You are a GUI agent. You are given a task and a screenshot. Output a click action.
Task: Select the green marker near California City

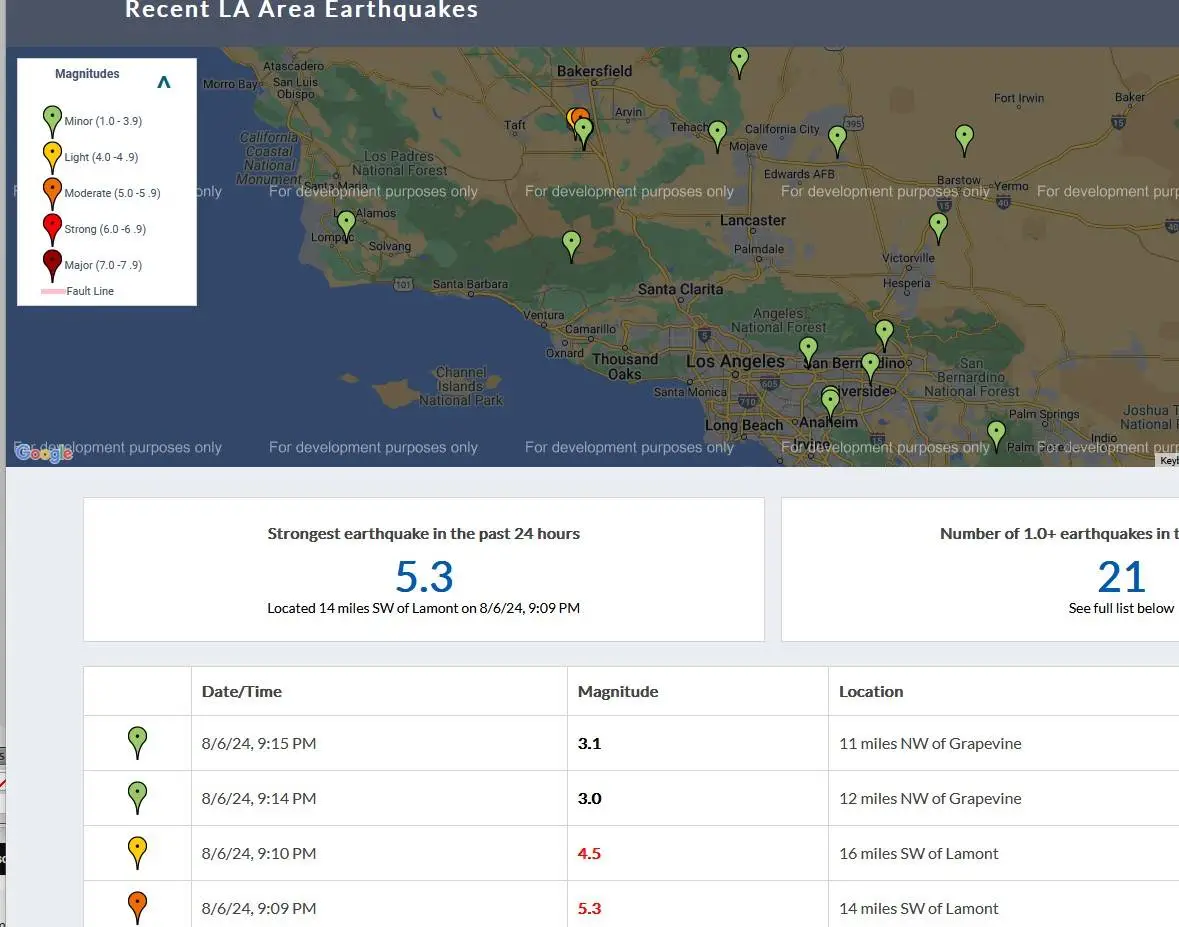point(837,139)
